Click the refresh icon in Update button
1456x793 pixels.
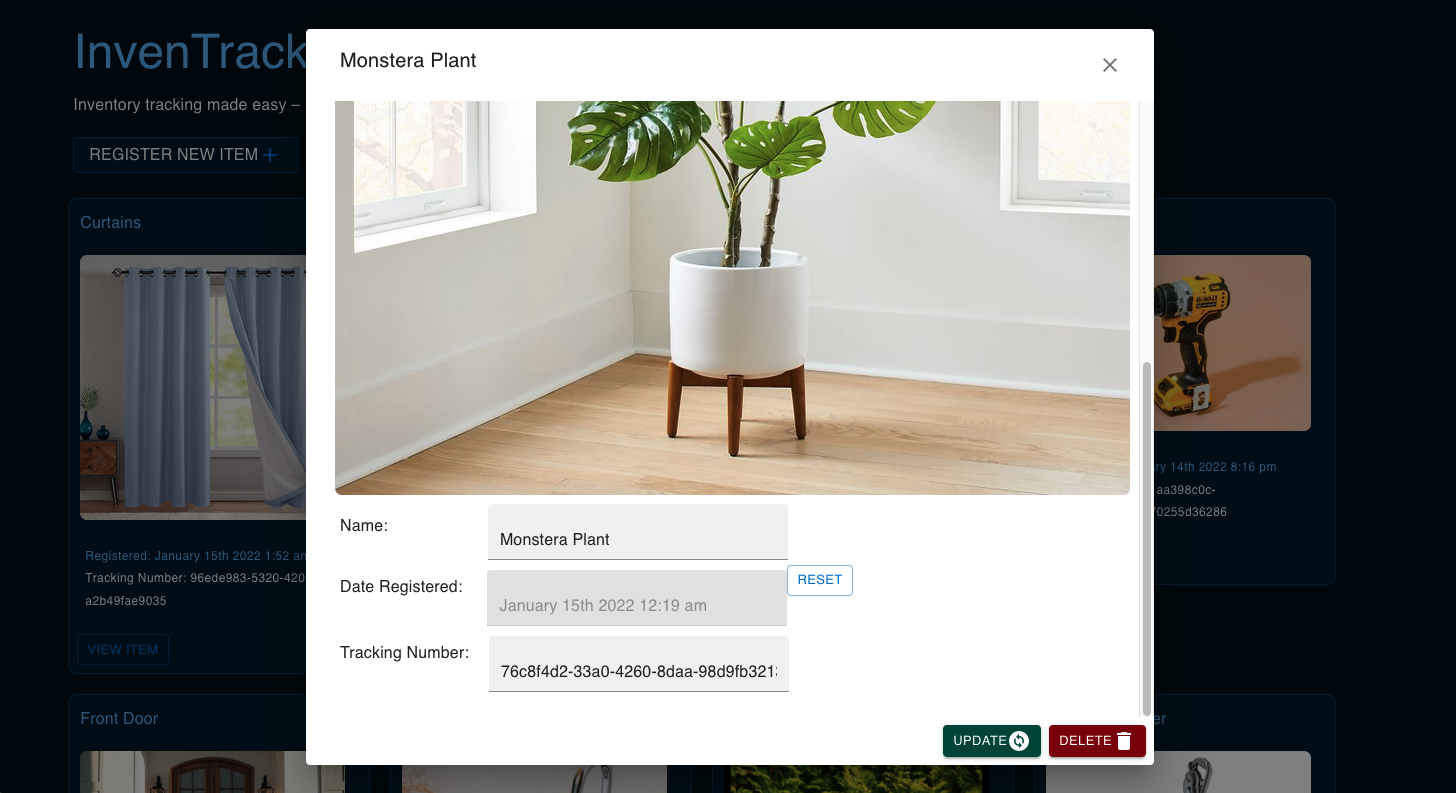[1019, 741]
